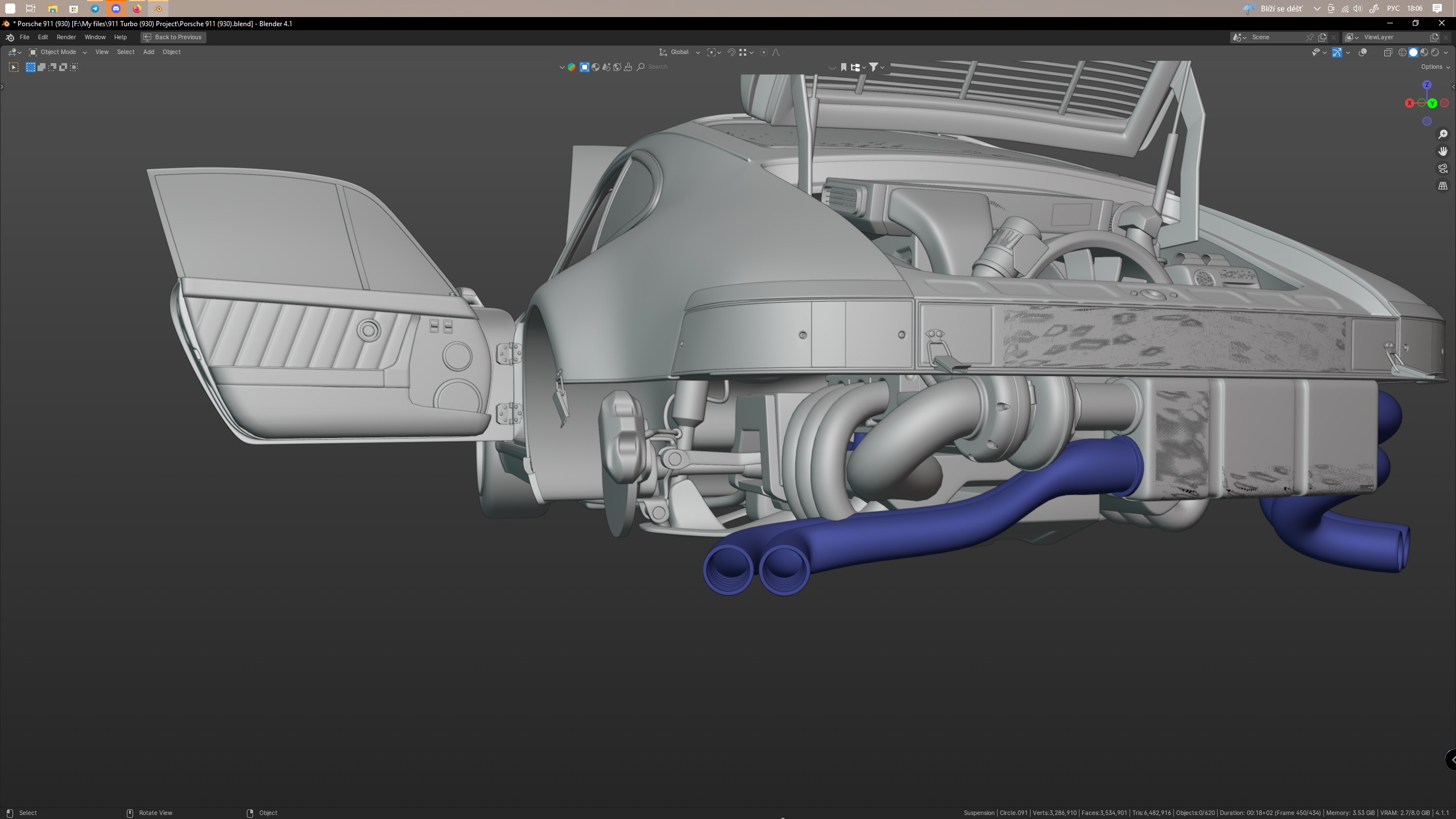Switch perspective/orthographic grid icon
Screen dimensions: 1456x819
pyautogui.click(x=1443, y=186)
